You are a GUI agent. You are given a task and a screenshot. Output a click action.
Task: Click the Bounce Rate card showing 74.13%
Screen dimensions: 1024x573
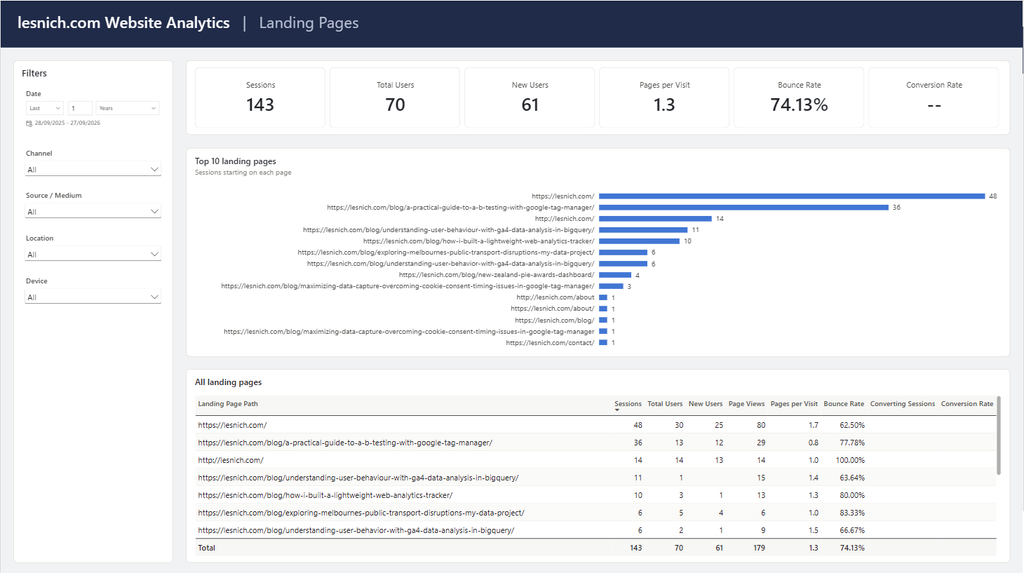coord(799,97)
